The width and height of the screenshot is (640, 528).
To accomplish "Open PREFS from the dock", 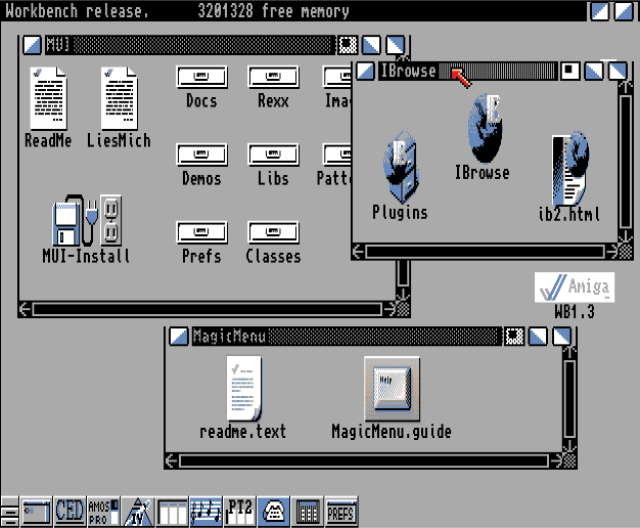I will click(342, 511).
